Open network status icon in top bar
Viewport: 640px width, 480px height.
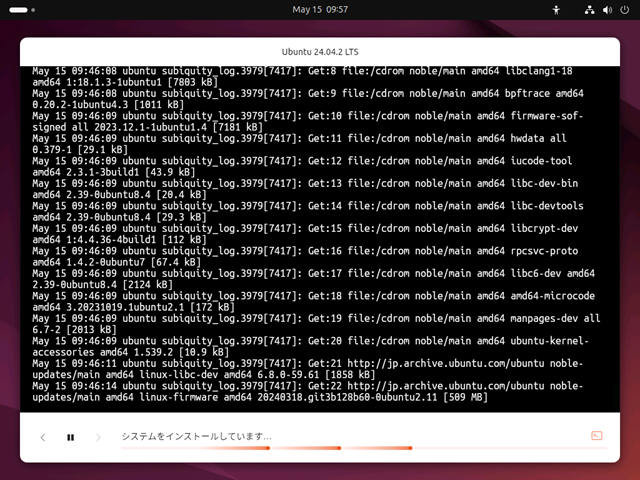click(589, 10)
